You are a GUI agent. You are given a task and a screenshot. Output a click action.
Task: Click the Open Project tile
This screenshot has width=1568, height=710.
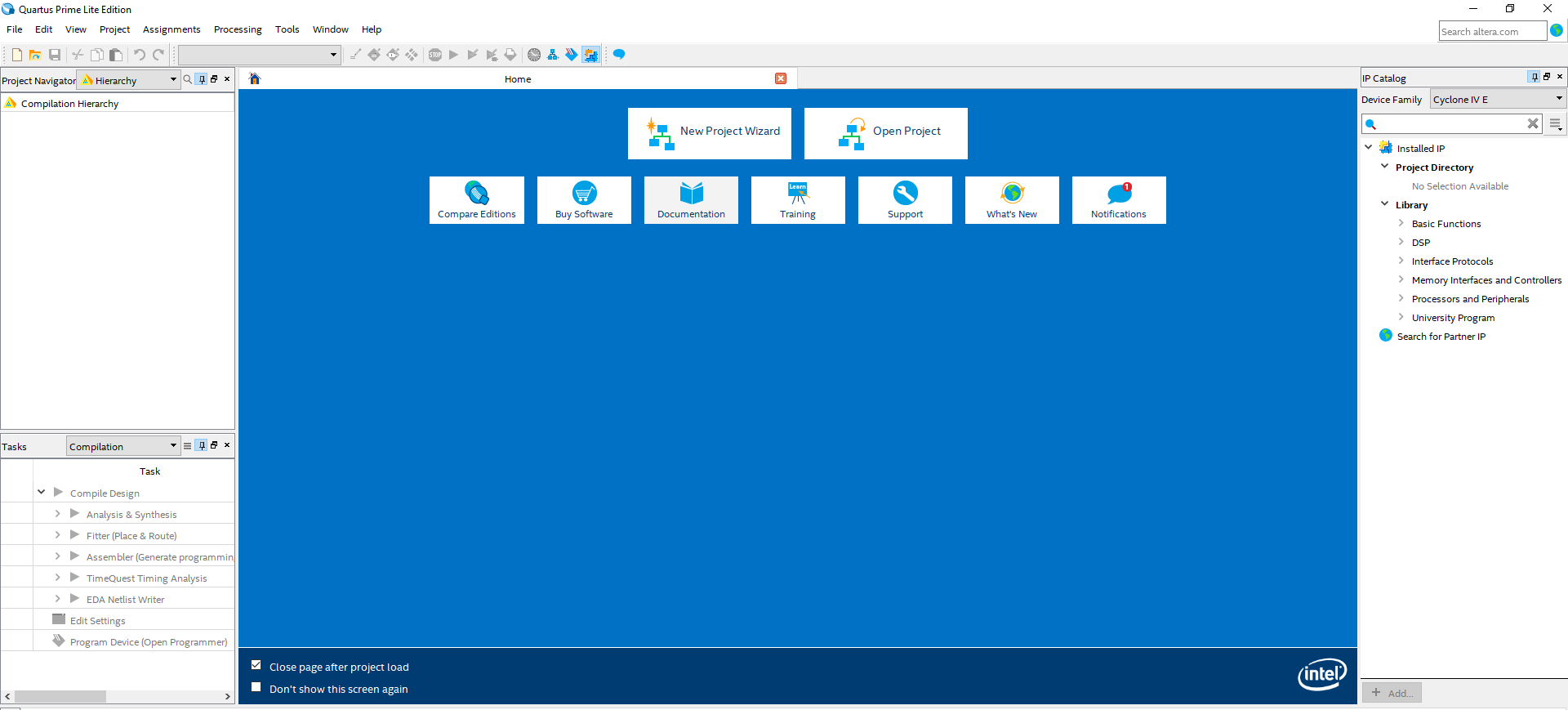[885, 133]
